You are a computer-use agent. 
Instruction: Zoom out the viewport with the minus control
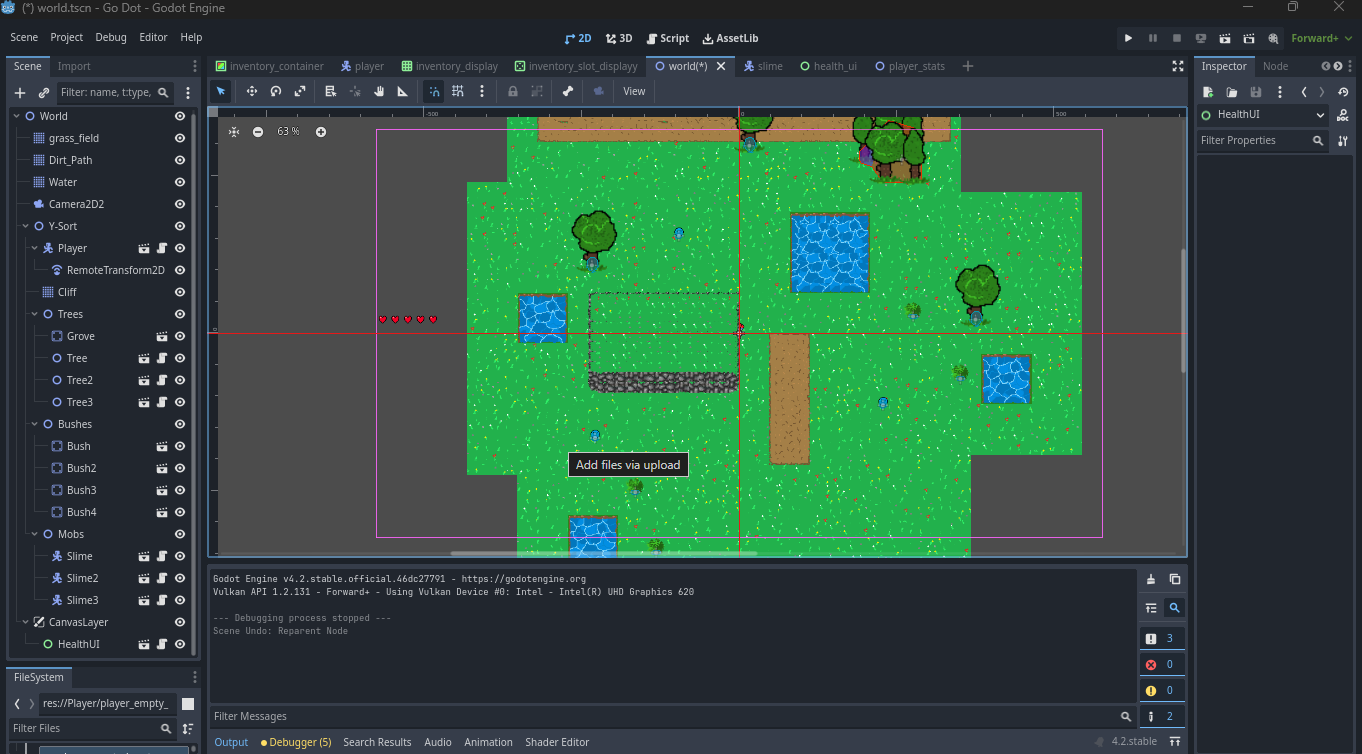pos(258,131)
